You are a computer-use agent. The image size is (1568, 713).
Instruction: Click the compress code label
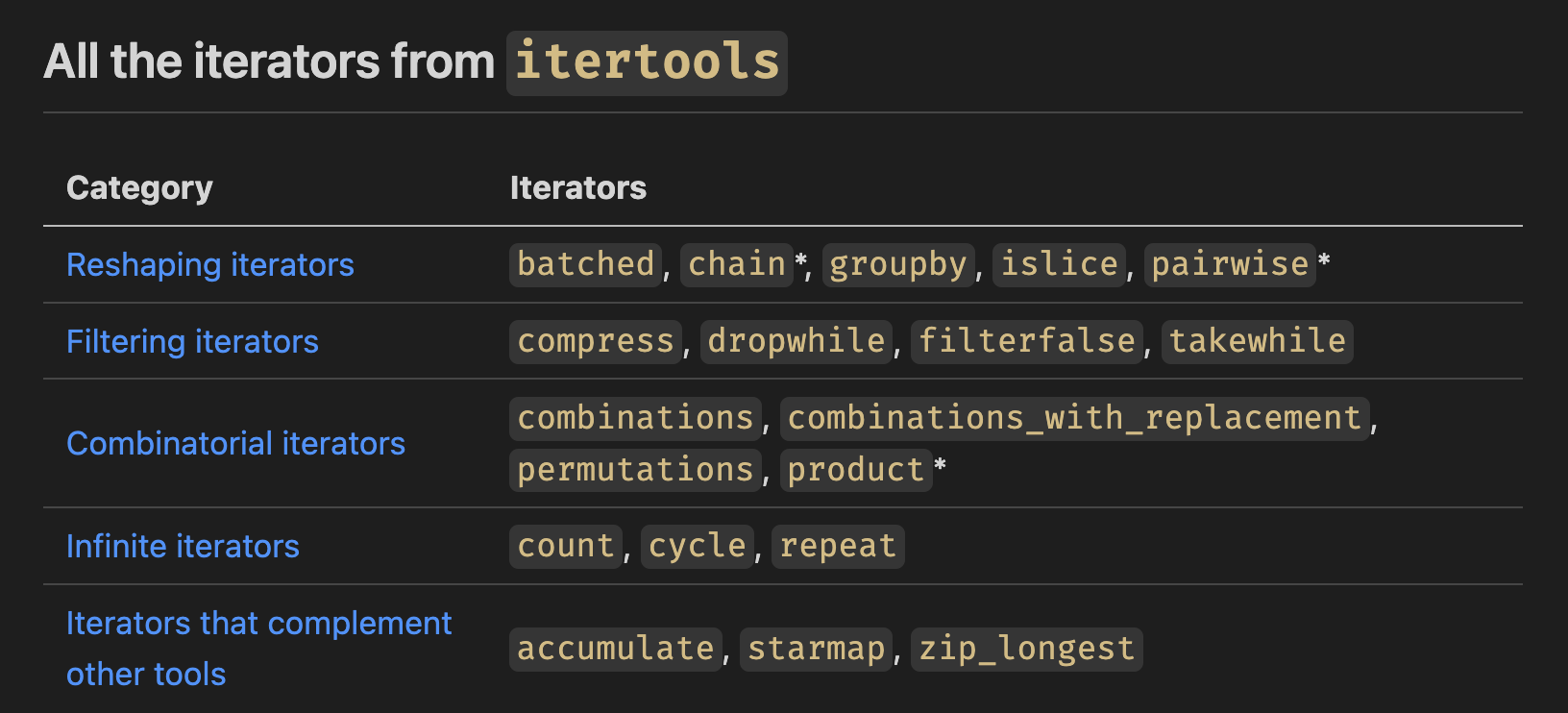(596, 341)
